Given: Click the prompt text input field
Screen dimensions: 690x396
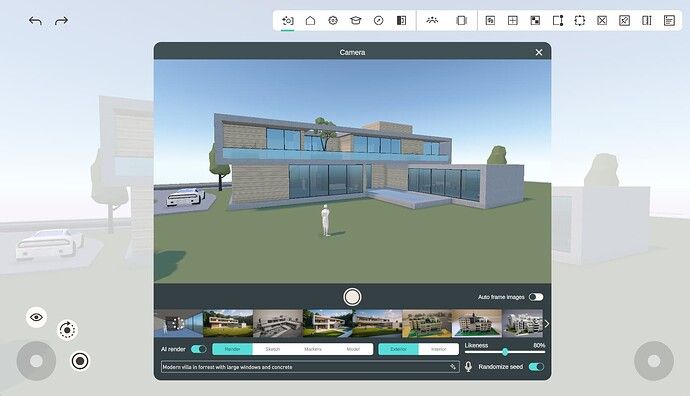Looking at the screenshot, I should (310, 367).
